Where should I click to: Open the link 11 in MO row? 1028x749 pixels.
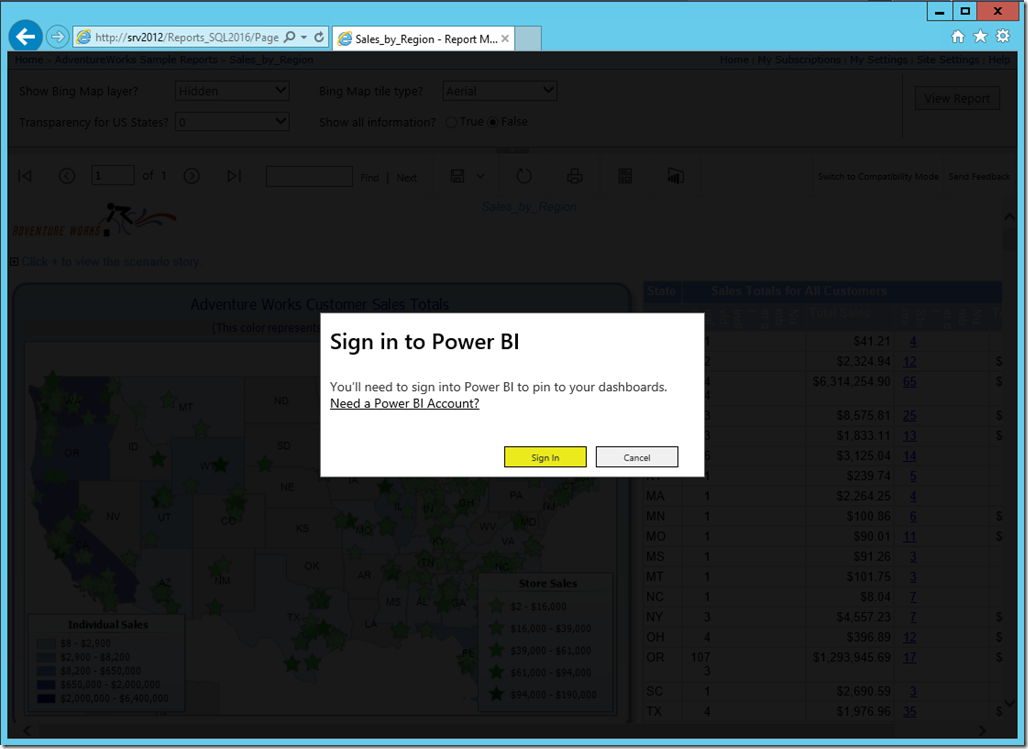click(x=909, y=536)
